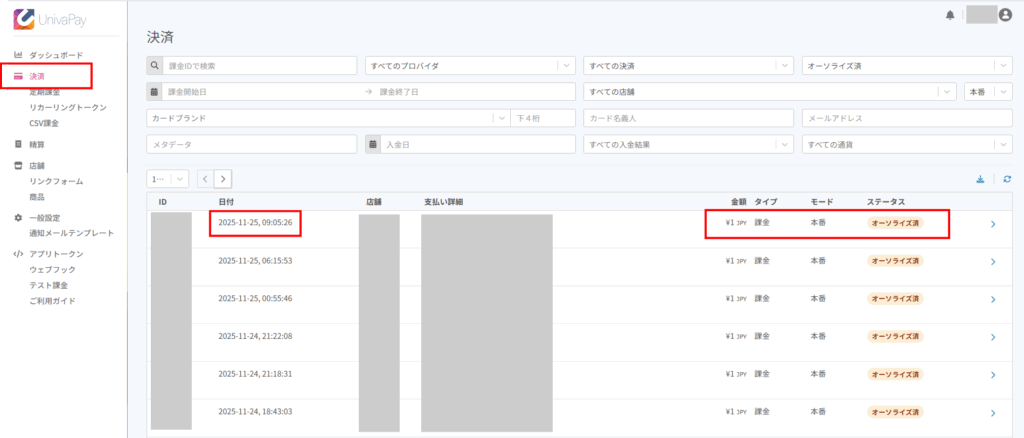The width and height of the screenshot is (1024, 438).
Task: Open ウェブフック in the sidebar
Action: point(52,270)
